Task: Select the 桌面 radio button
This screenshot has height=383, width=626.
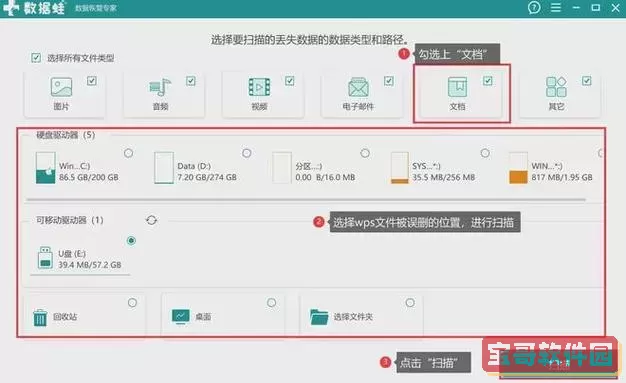Action: 271,303
